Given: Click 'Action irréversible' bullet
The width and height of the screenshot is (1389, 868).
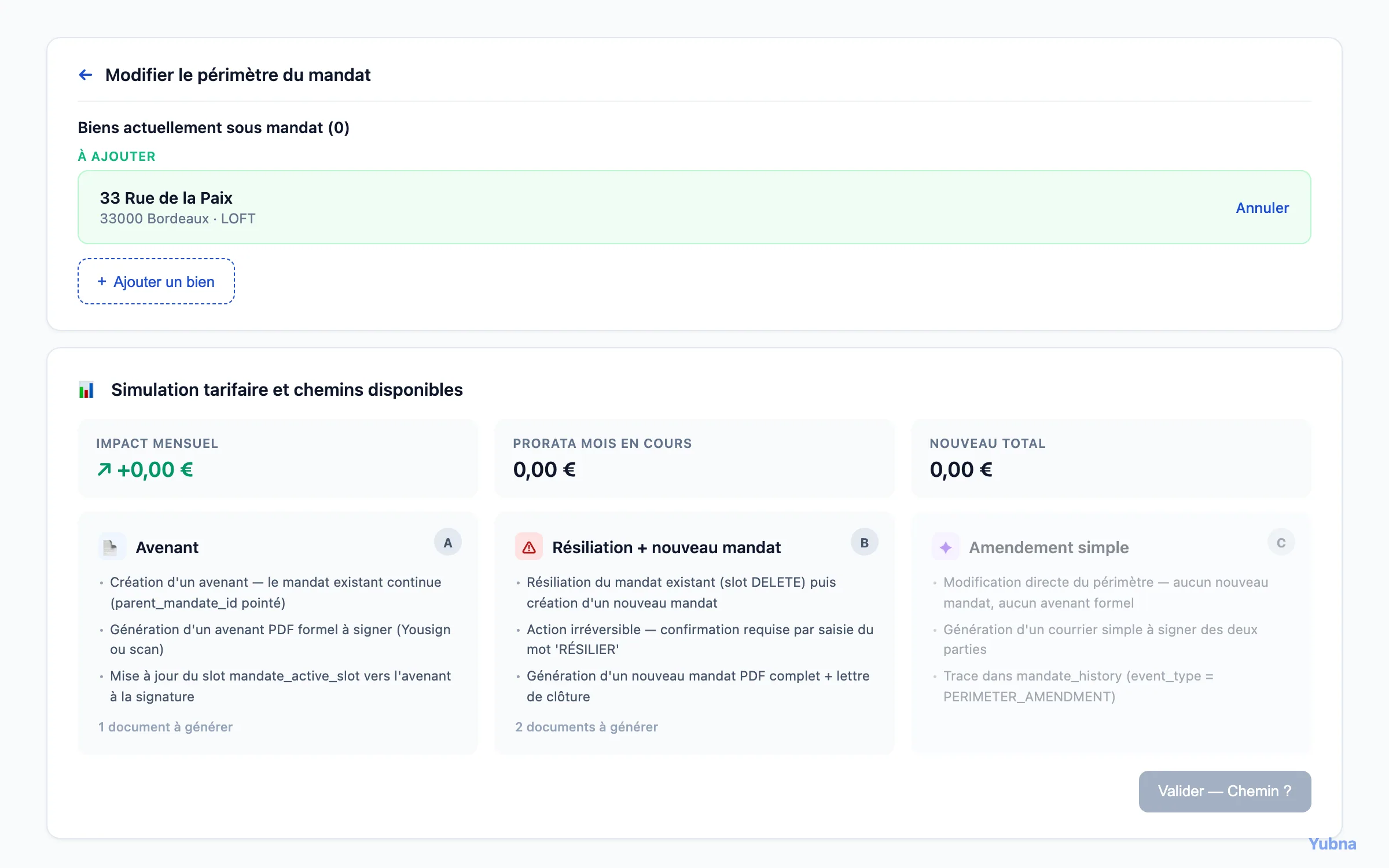Looking at the screenshot, I should [x=700, y=639].
